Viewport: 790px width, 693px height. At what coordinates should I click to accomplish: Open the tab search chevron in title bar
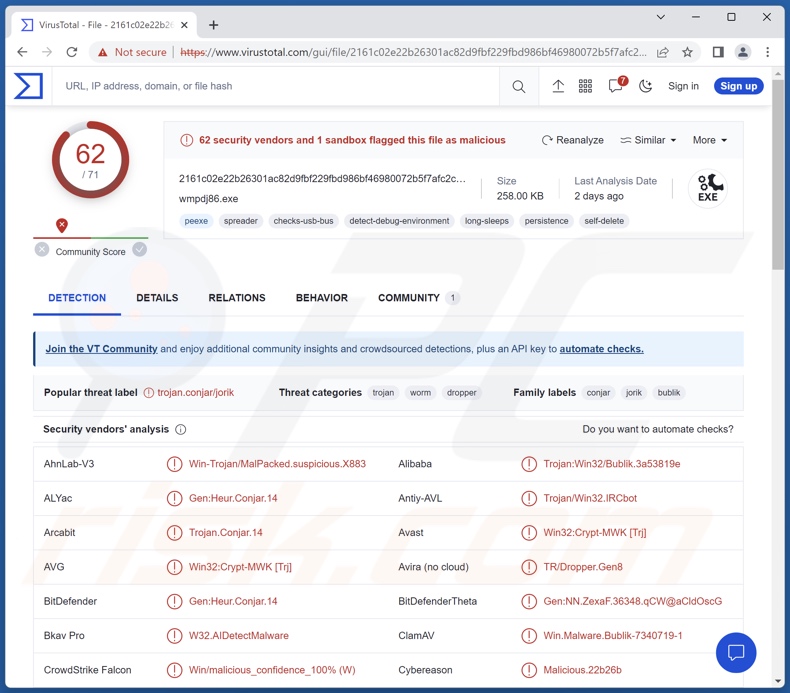(661, 17)
